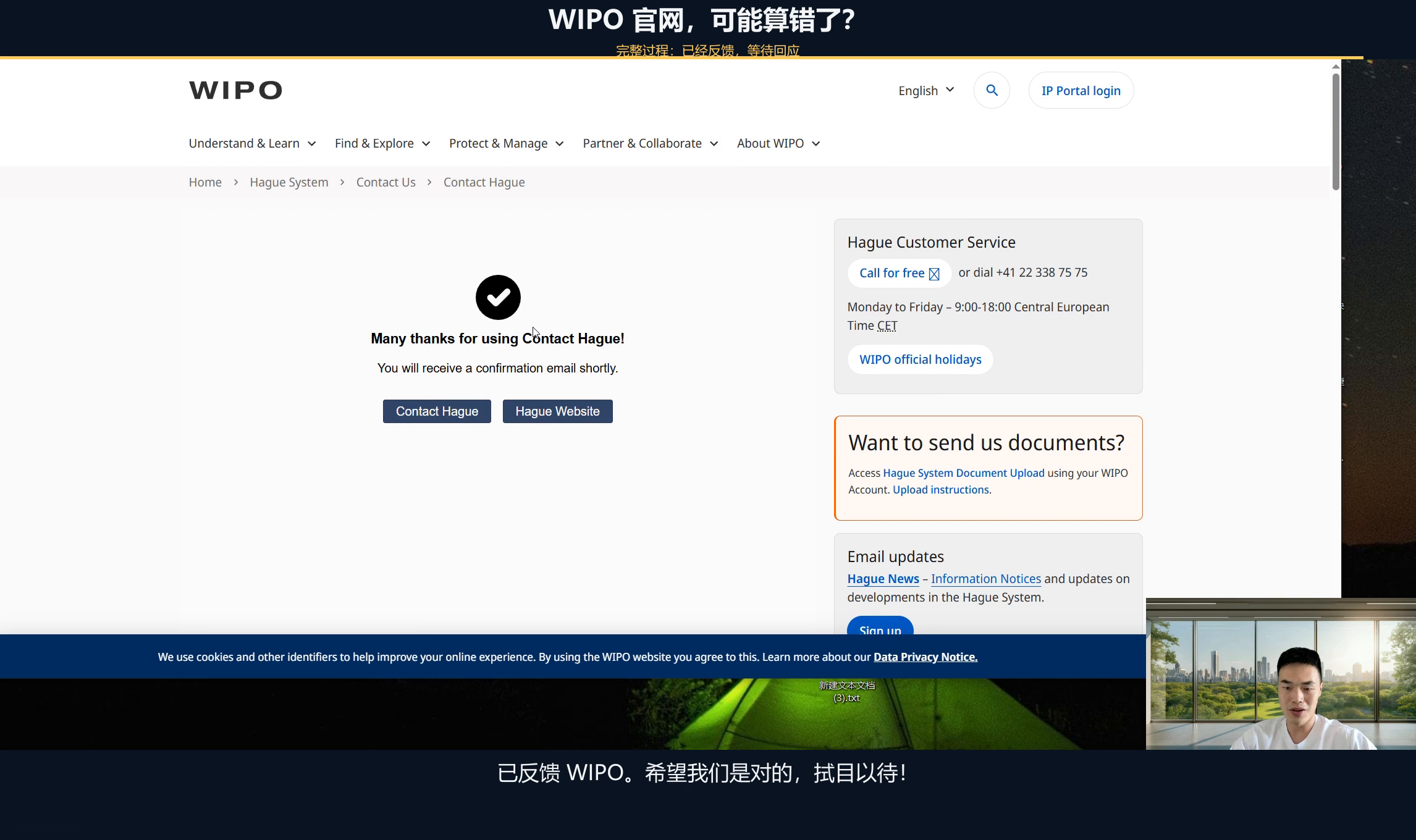Click the Sign up button

[880, 626]
